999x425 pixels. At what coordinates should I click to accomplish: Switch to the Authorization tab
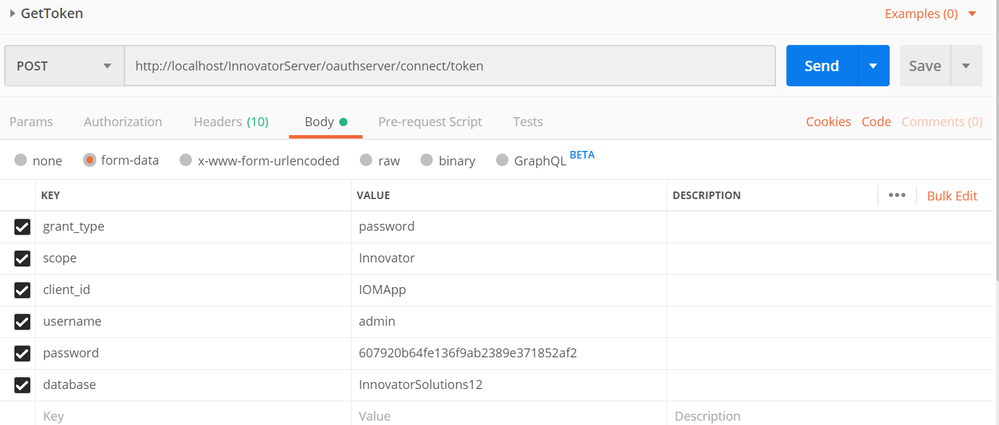(x=123, y=122)
